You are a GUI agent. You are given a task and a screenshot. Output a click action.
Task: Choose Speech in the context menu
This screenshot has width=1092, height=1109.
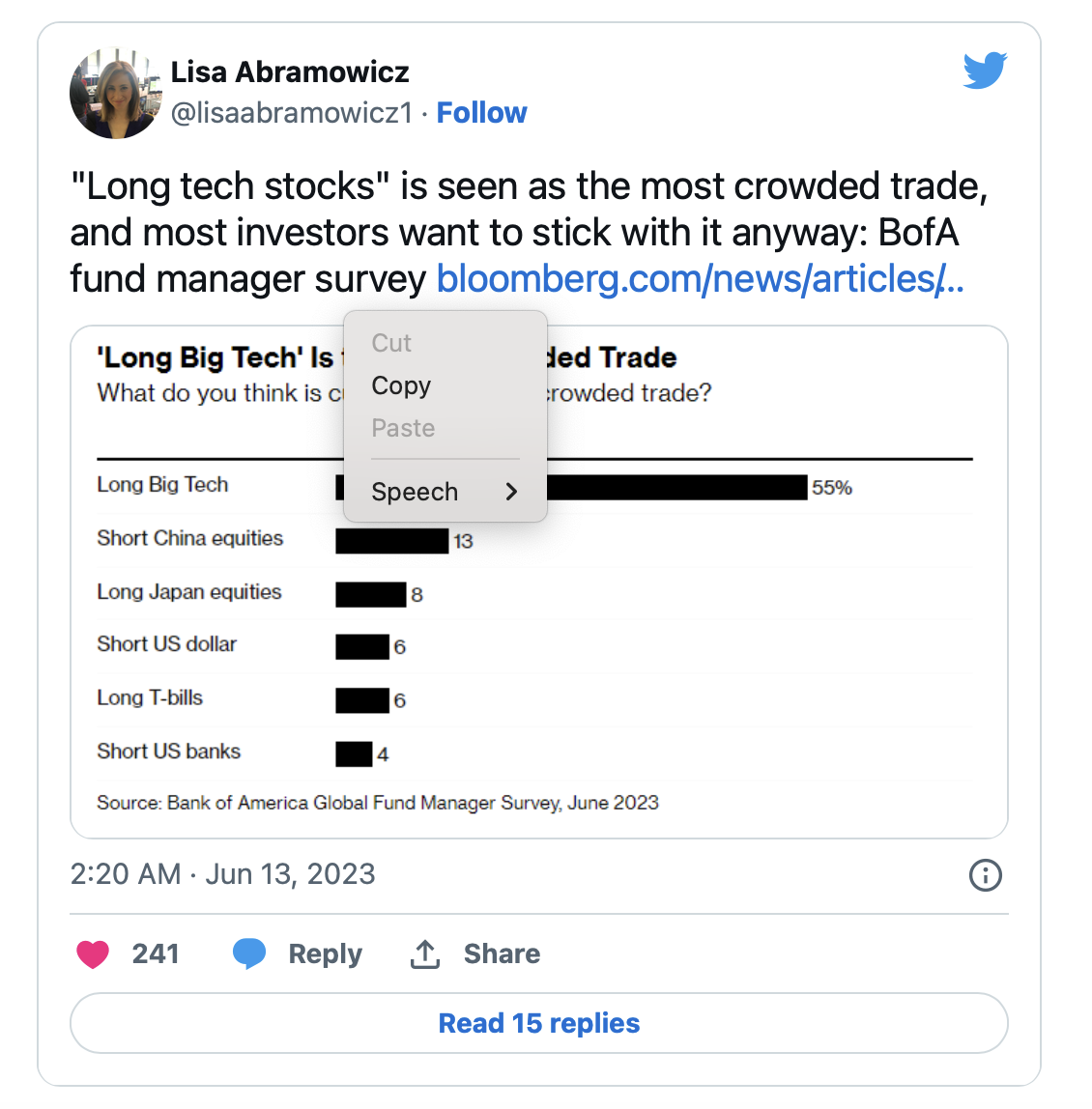point(415,492)
